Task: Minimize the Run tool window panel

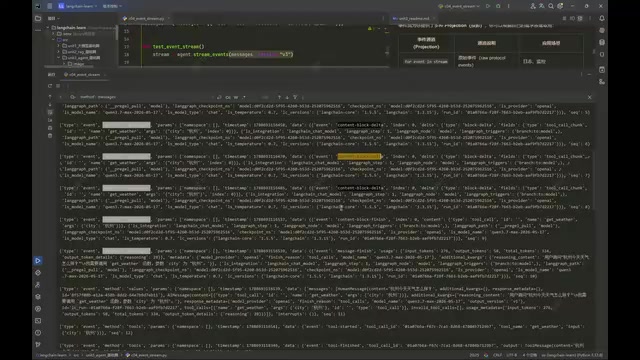Action: click(589, 75)
